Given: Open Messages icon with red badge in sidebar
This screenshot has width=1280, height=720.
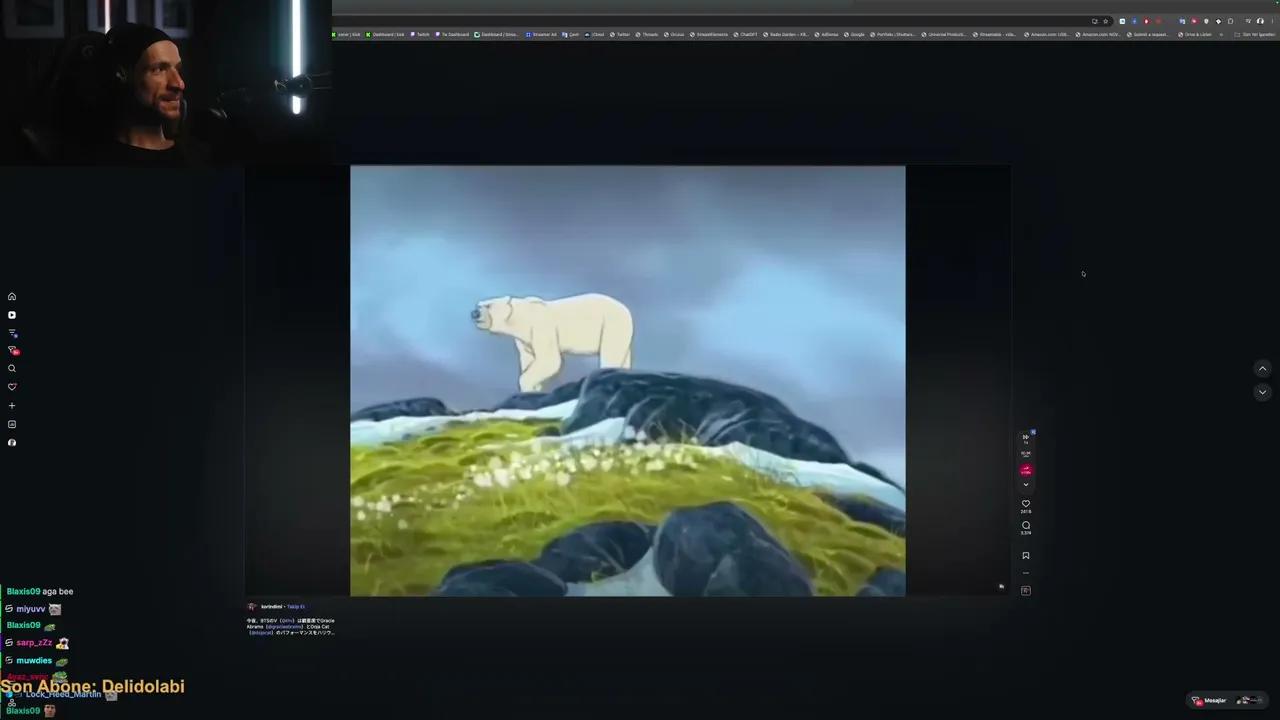Looking at the screenshot, I should tap(13, 350).
